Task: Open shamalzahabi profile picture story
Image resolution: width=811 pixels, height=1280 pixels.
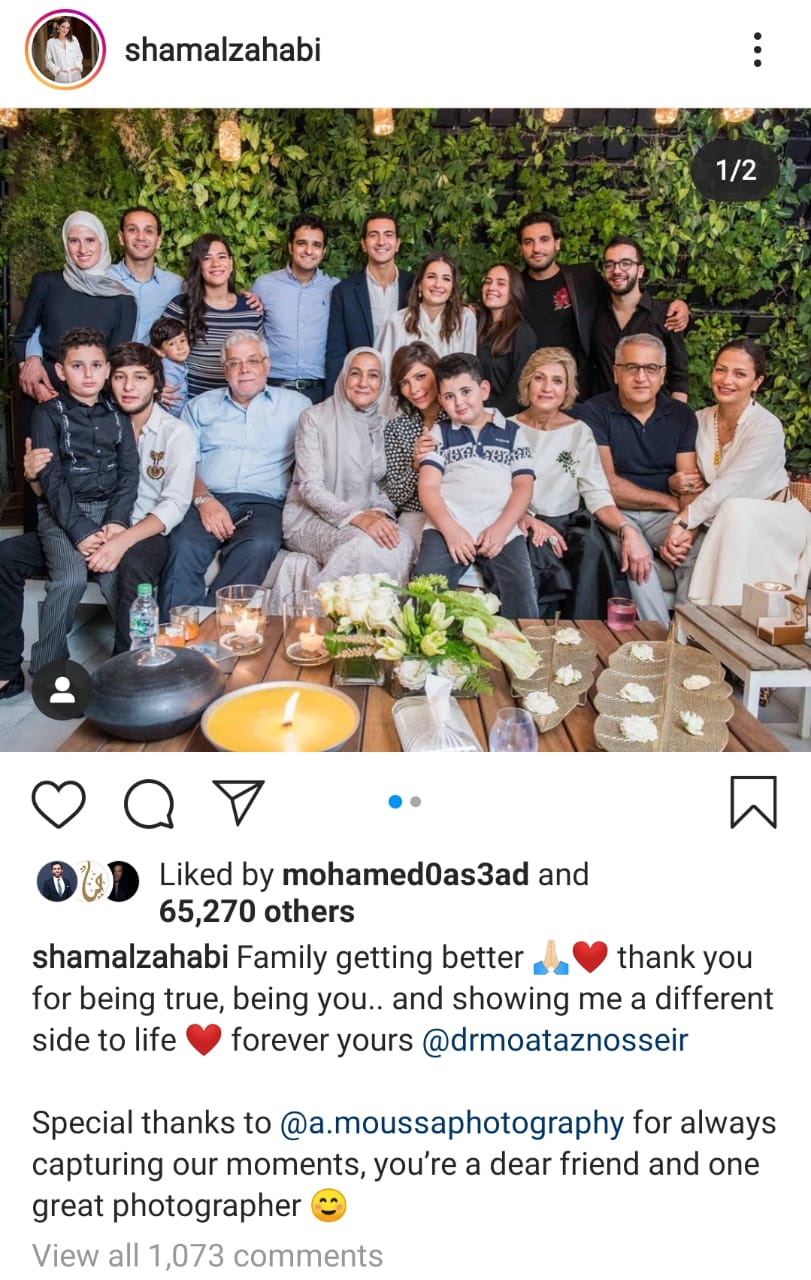Action: 65,50
